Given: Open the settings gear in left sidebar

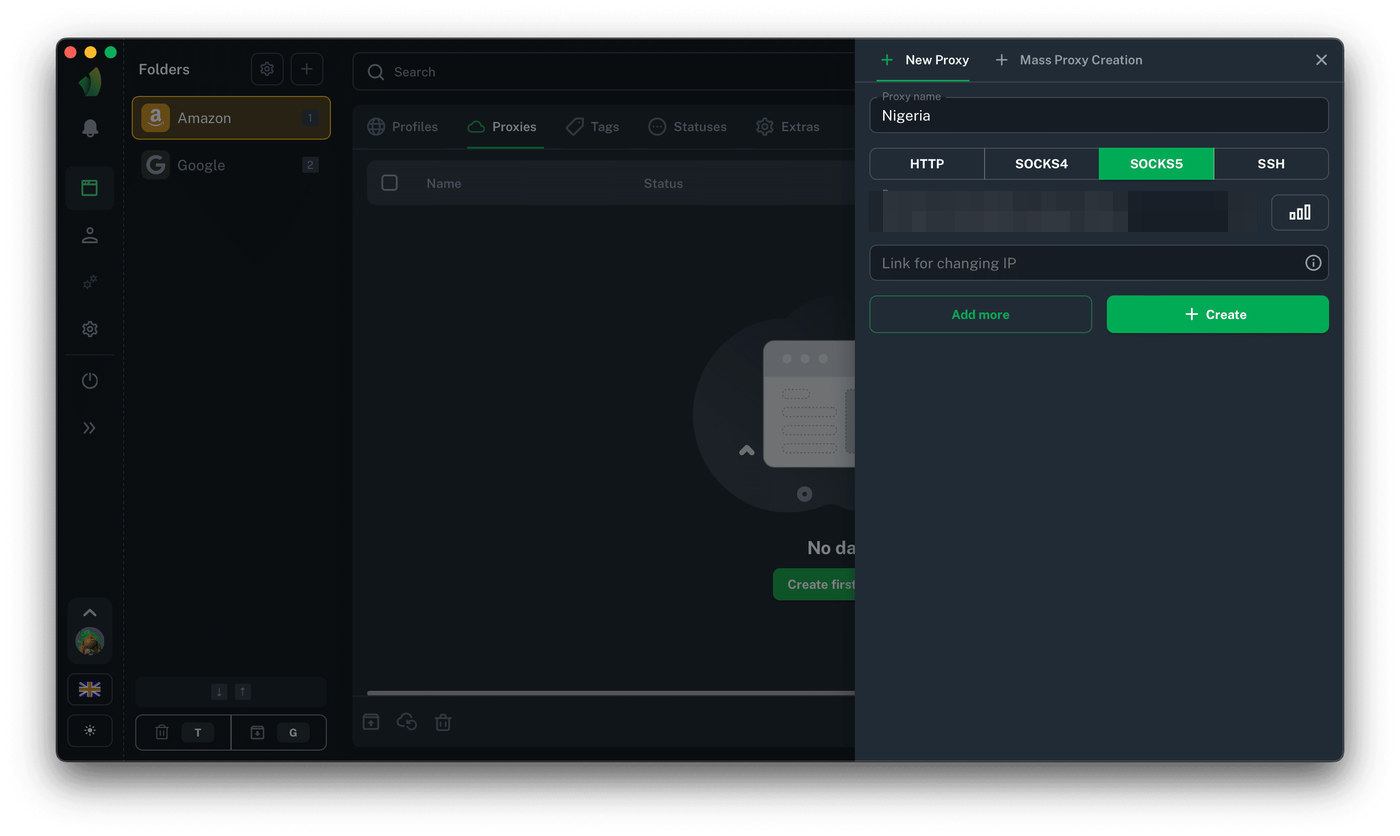Looking at the screenshot, I should coord(90,329).
